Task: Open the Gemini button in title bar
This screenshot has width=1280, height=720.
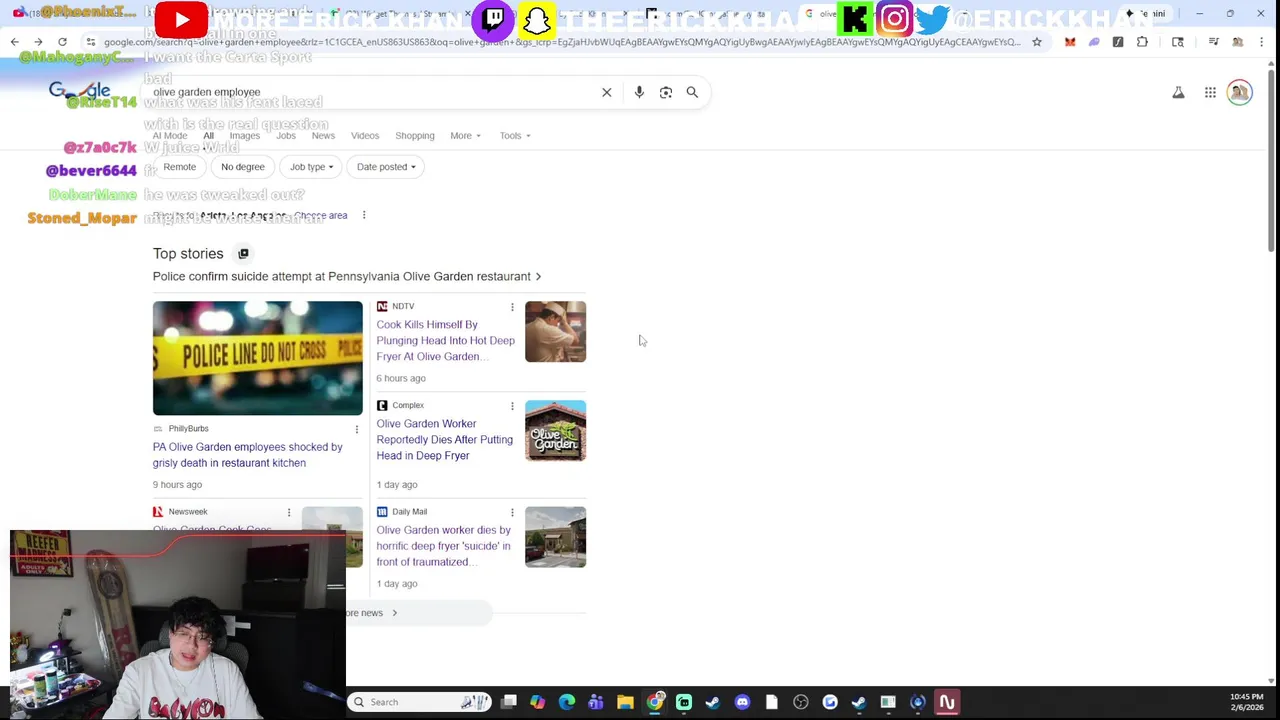Action: [1146, 13]
